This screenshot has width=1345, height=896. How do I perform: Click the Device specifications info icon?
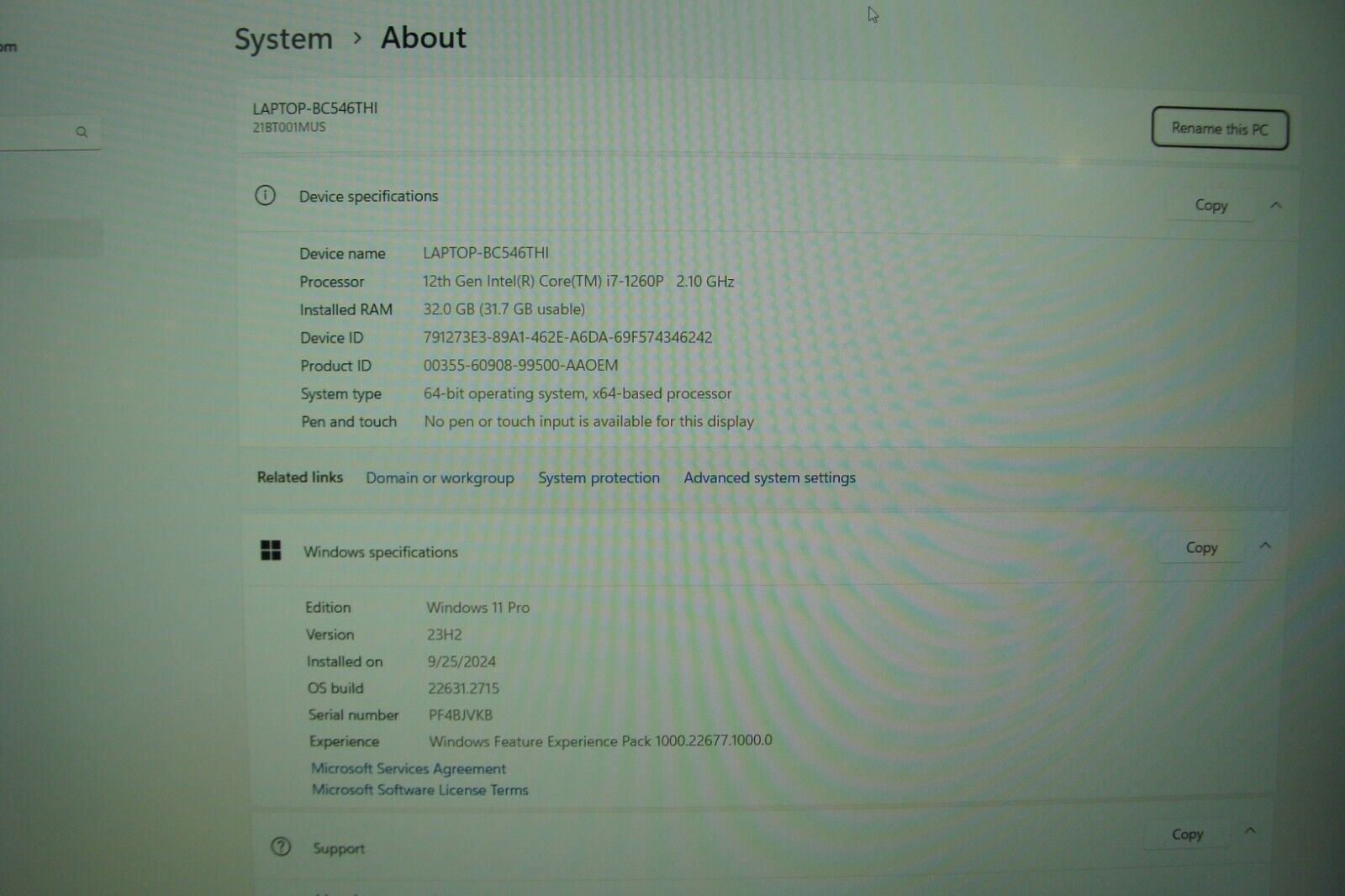point(265,196)
